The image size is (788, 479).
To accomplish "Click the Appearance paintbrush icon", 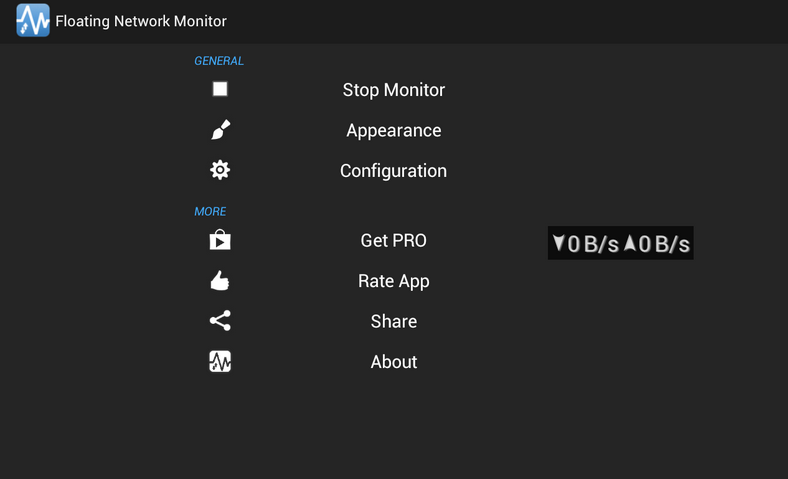I will coord(220,130).
